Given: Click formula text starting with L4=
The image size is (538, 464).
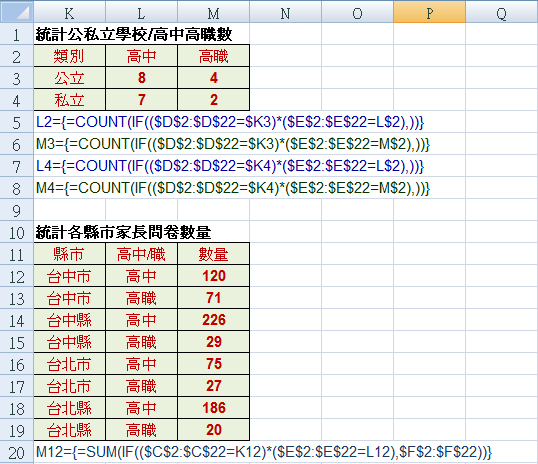Looking at the screenshot, I should click(230, 166).
